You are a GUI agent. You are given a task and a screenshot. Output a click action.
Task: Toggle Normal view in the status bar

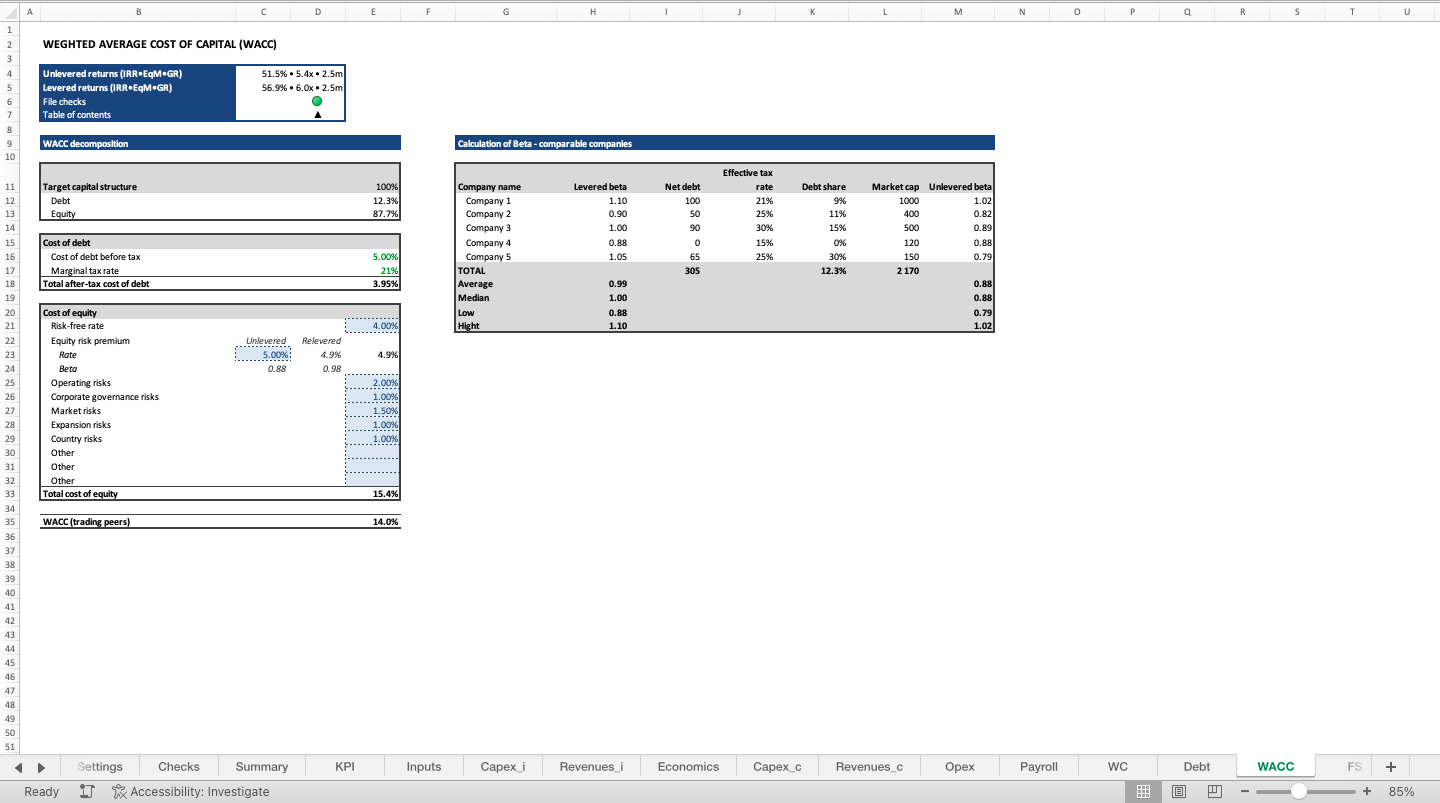point(1143,791)
